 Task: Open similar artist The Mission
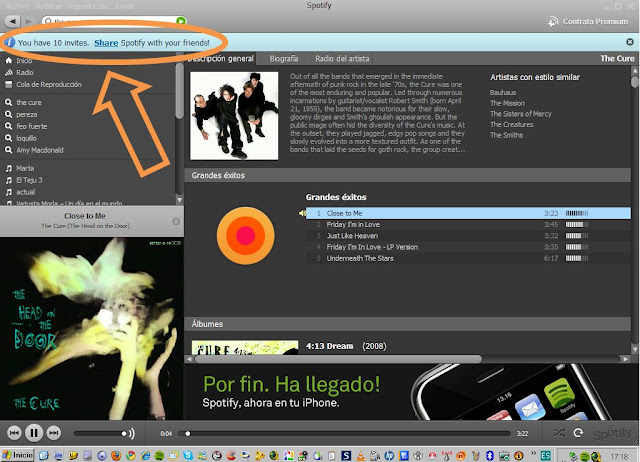pos(507,103)
